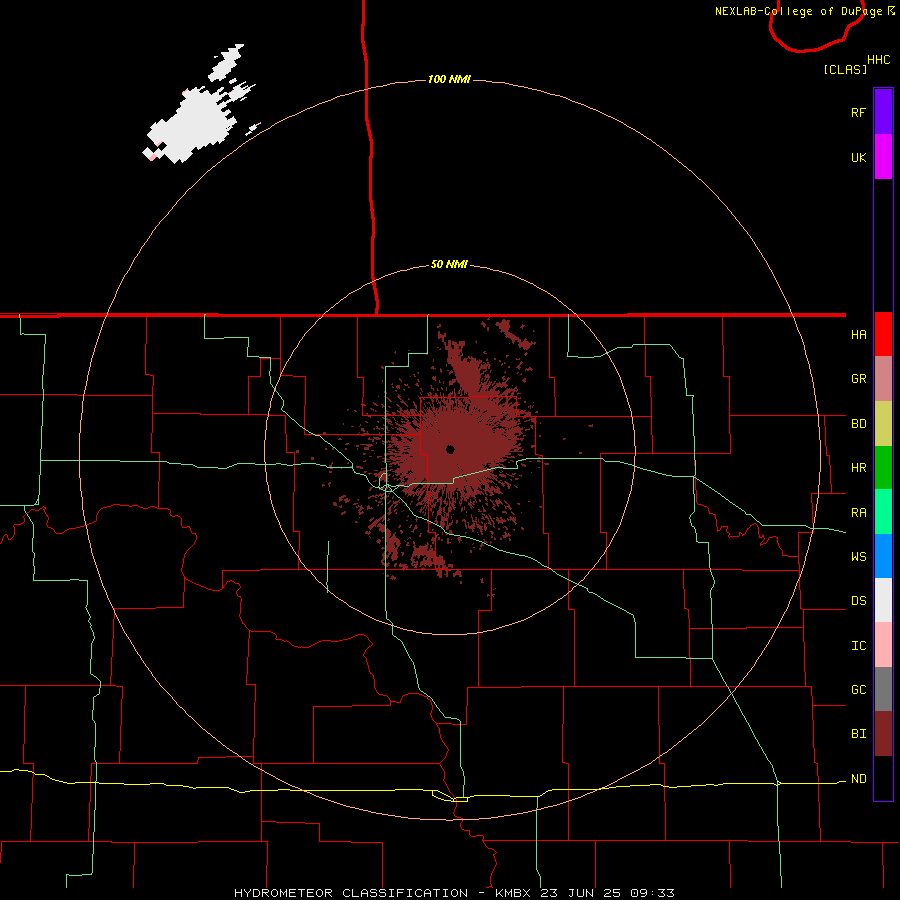Click the DS white legend color block

click(x=883, y=600)
